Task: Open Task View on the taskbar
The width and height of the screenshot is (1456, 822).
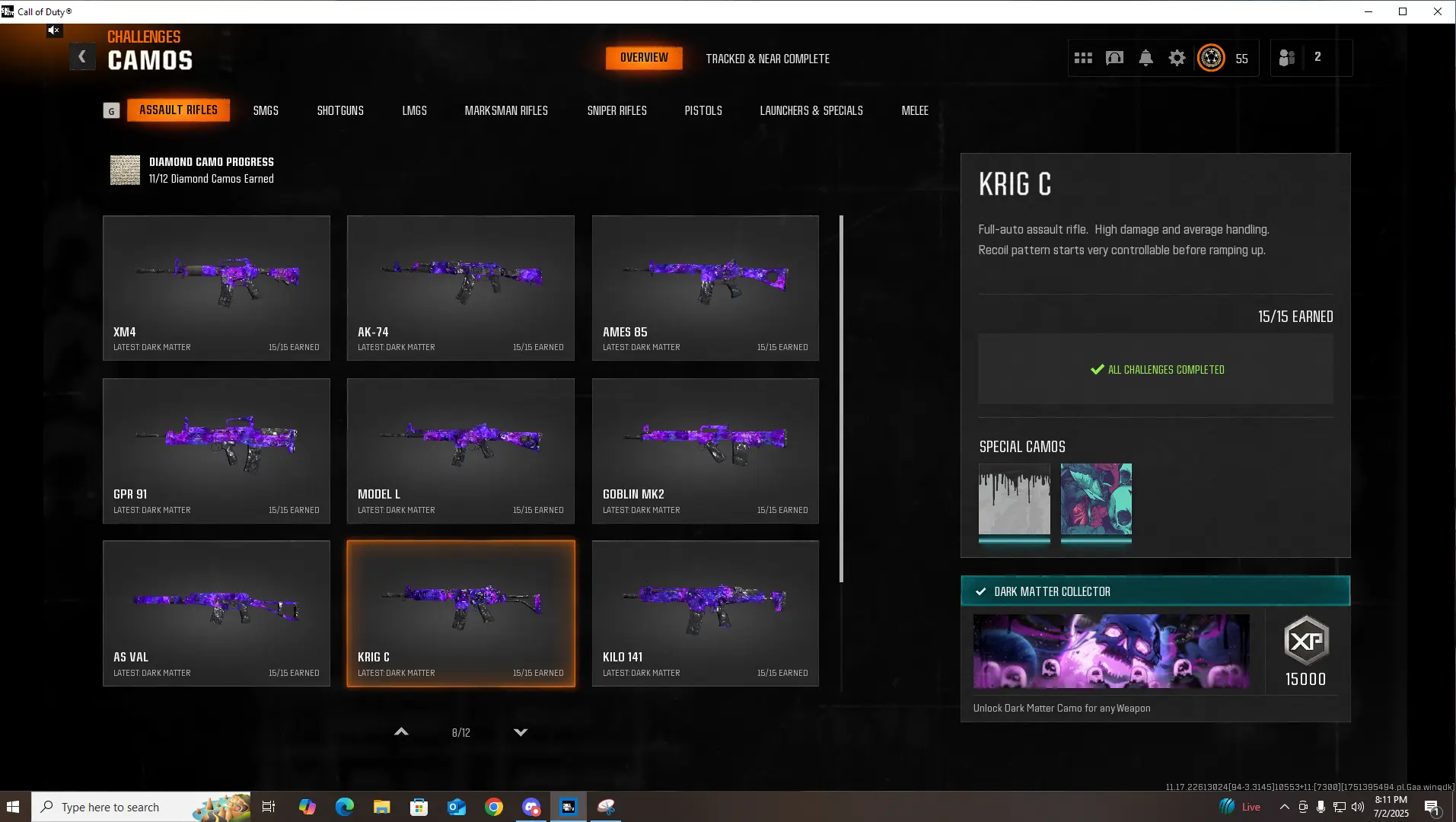Action: [x=269, y=807]
